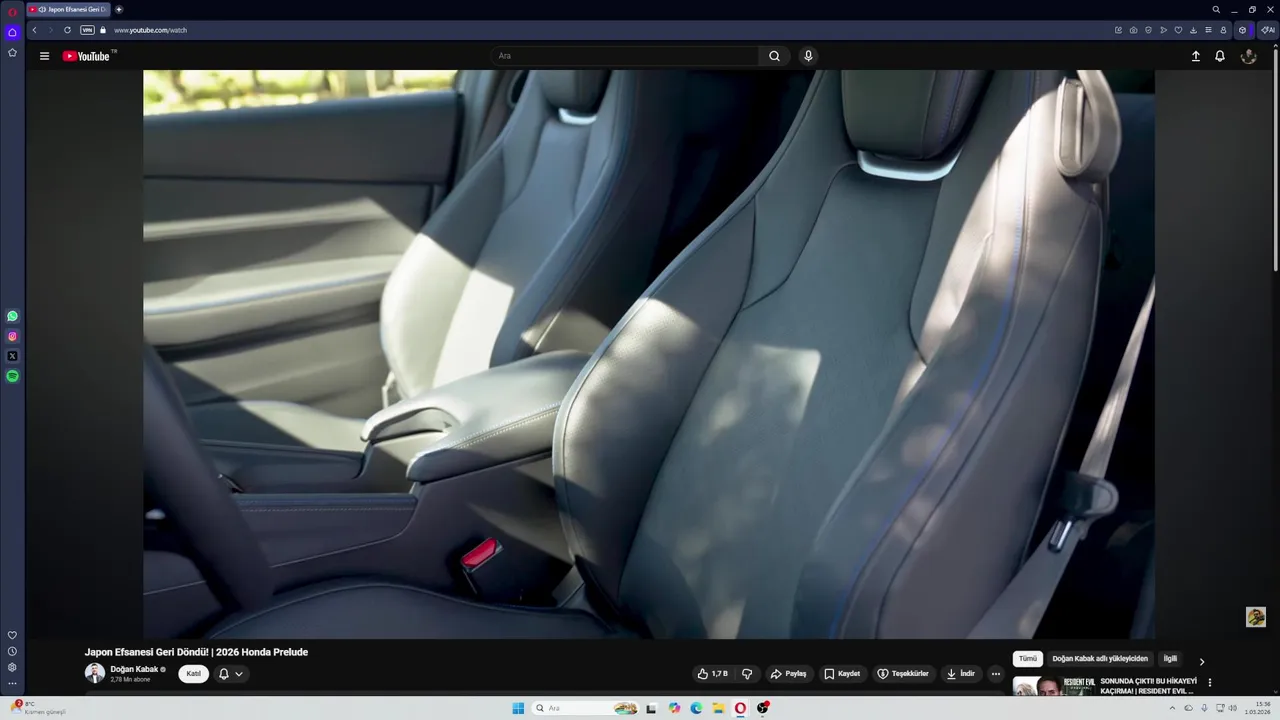Click the Windows taskbar search box
This screenshot has width=1280, height=720.
585,708
